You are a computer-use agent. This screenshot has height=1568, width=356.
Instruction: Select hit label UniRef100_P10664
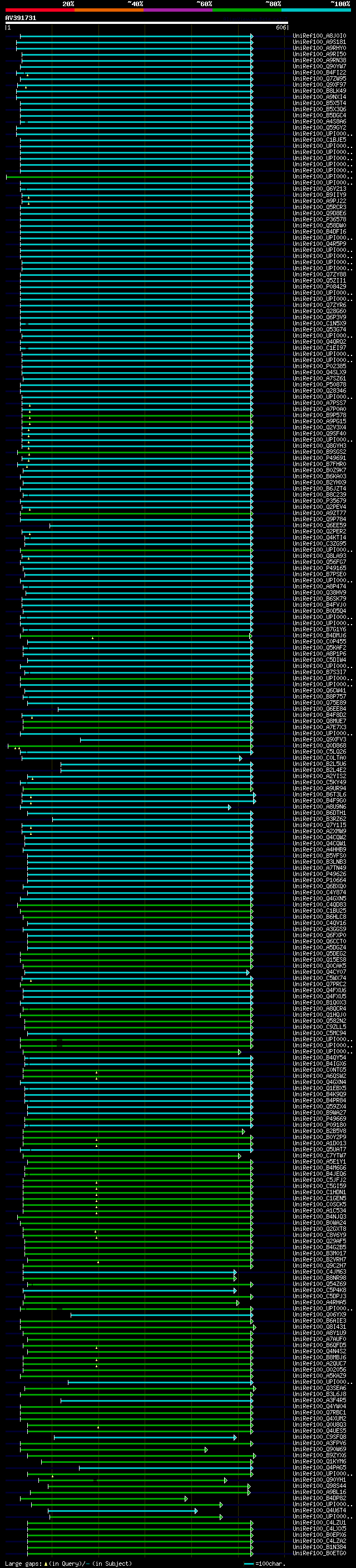(319, 880)
